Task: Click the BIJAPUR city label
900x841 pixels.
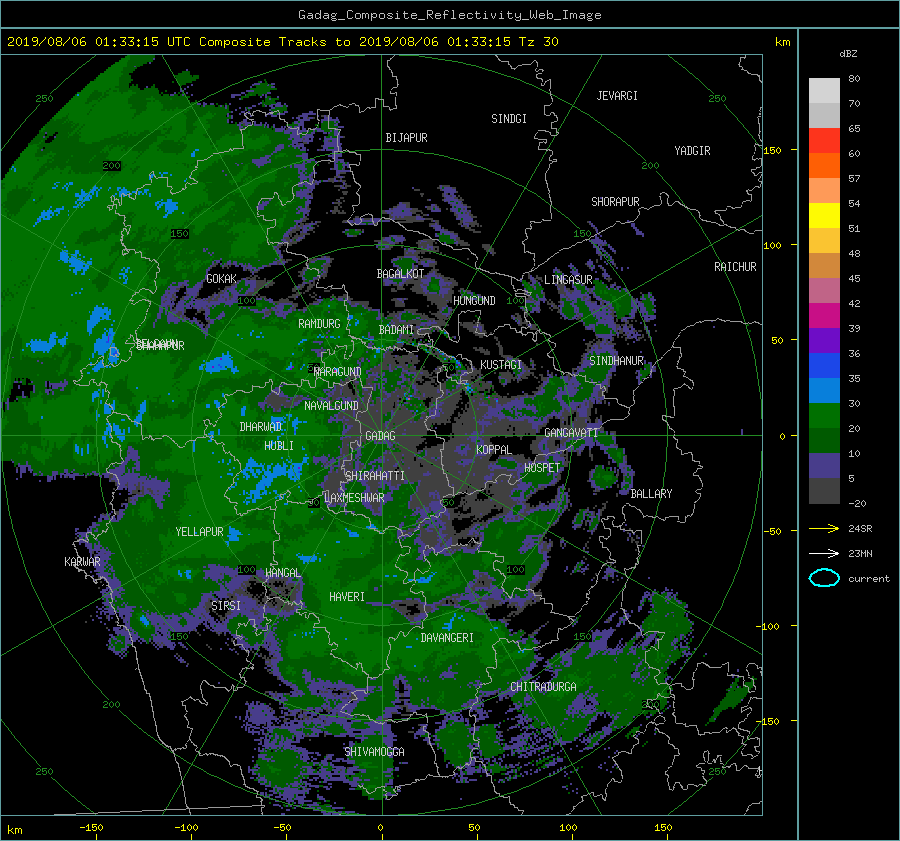Action: [406, 138]
